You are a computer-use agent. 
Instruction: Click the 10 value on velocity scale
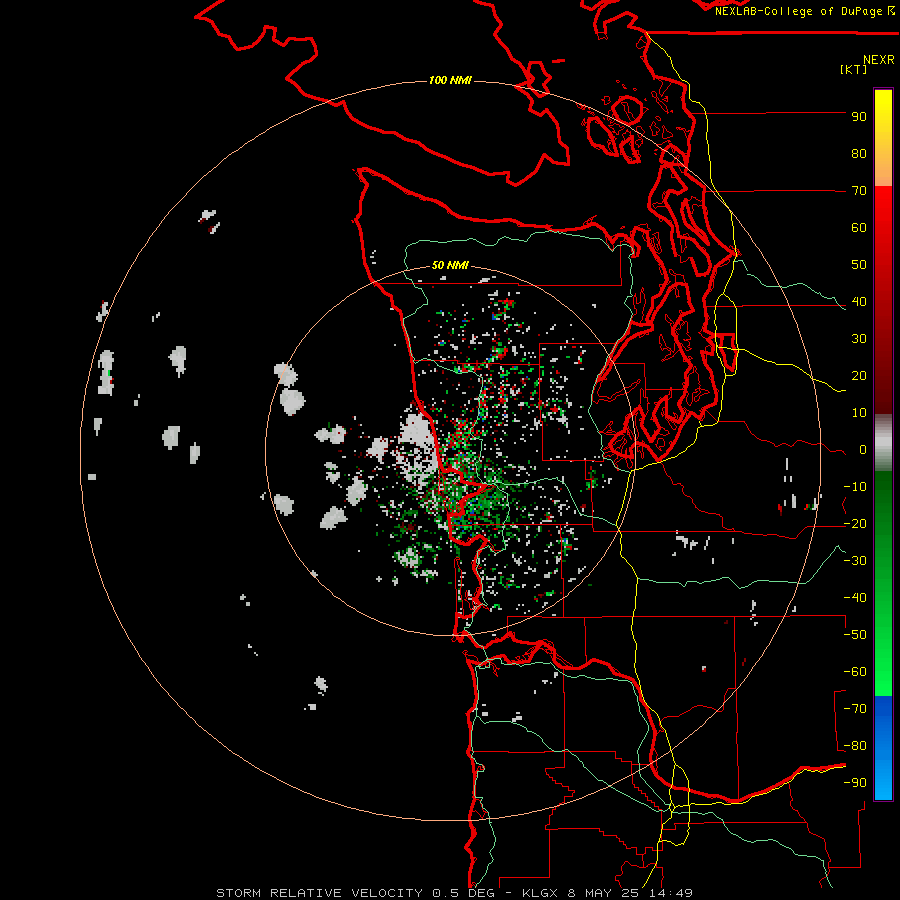pos(859,413)
